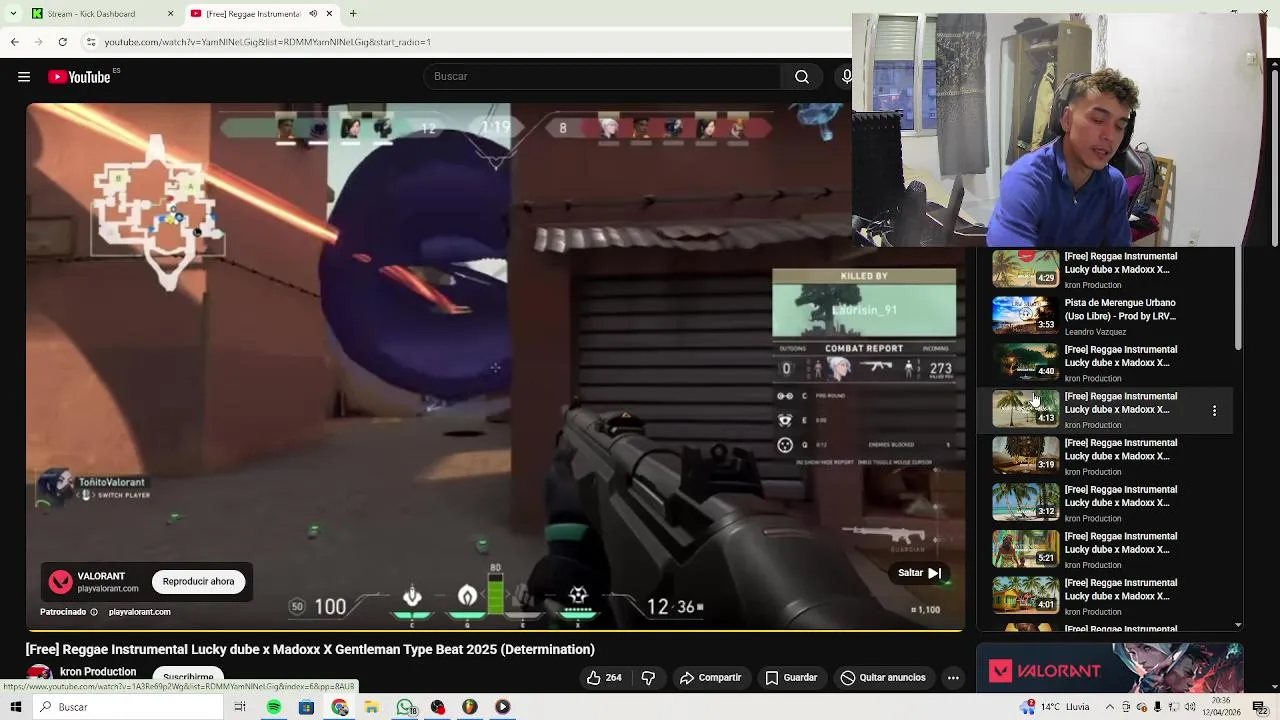Click the Quitar anuncios button
The image size is (1280, 720).
[883, 678]
